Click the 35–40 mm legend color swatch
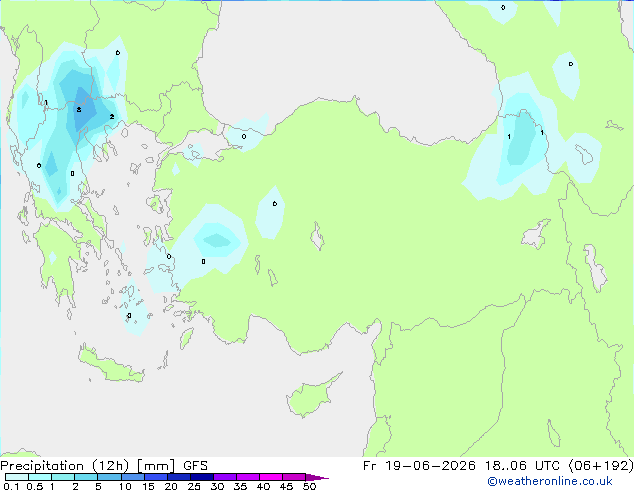 (x=248, y=477)
